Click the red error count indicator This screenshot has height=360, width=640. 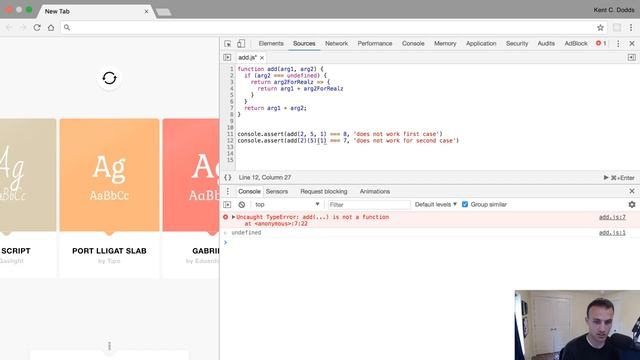click(601, 43)
